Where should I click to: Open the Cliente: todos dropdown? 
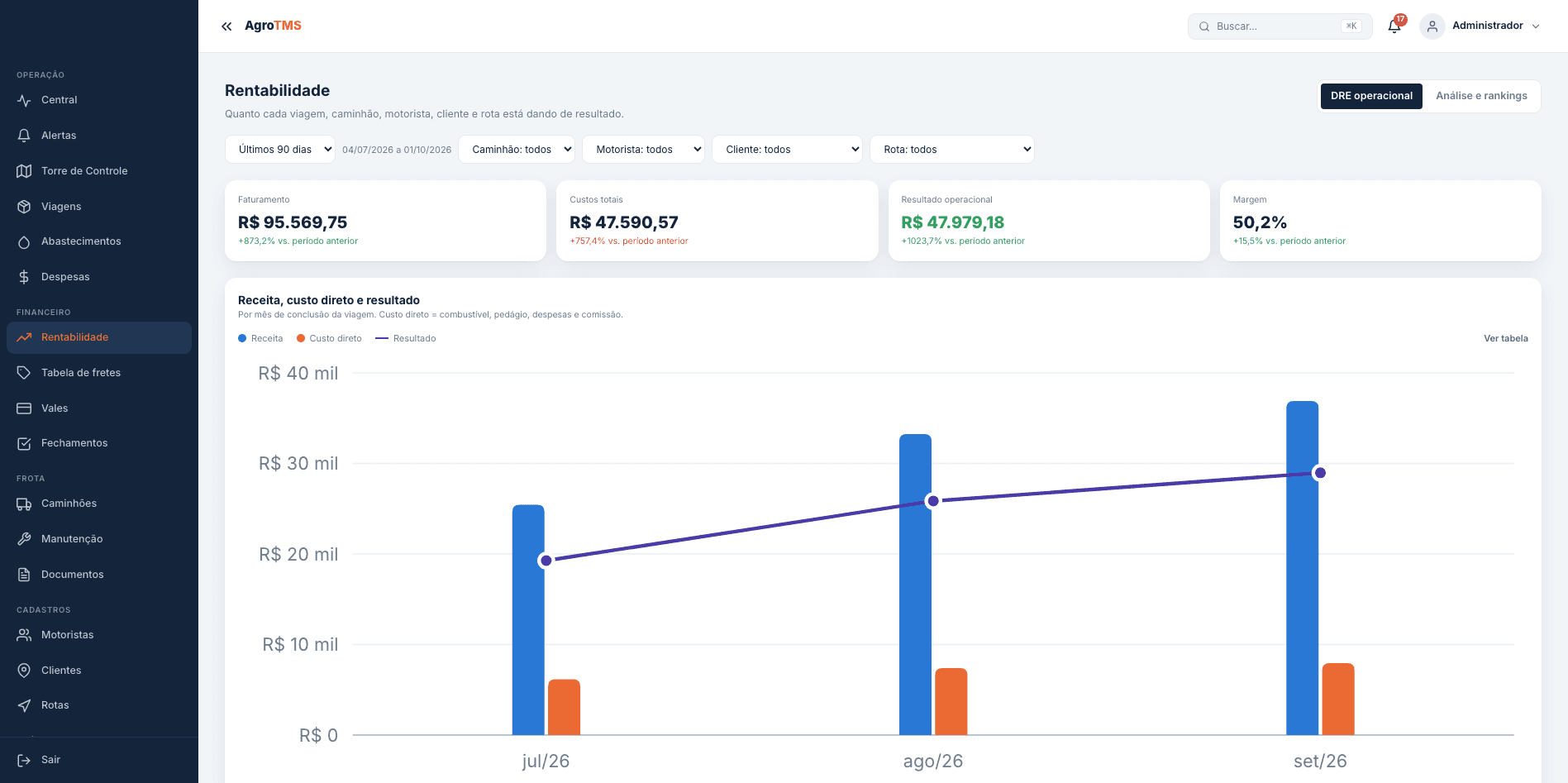pos(787,150)
